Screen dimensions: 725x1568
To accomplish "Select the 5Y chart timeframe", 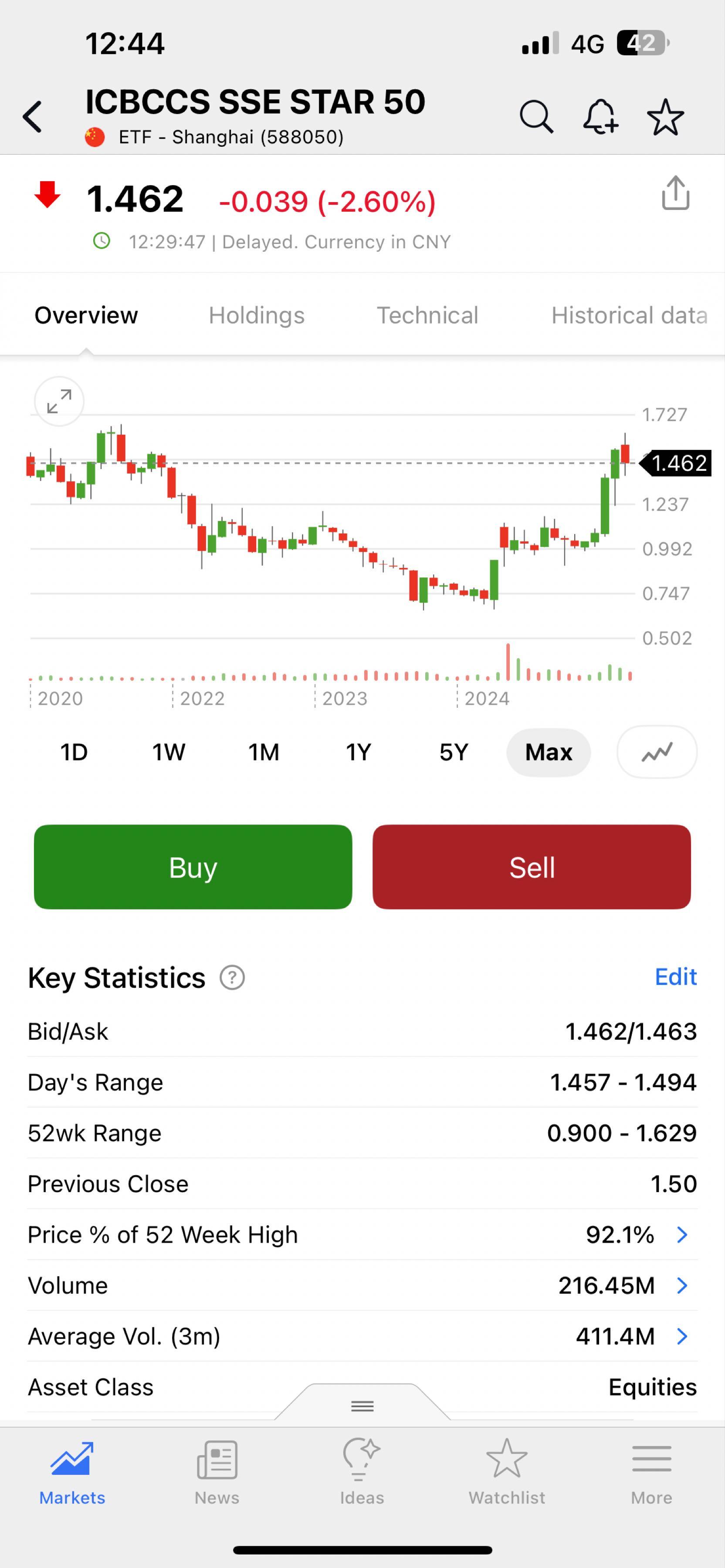I will 454,752.
